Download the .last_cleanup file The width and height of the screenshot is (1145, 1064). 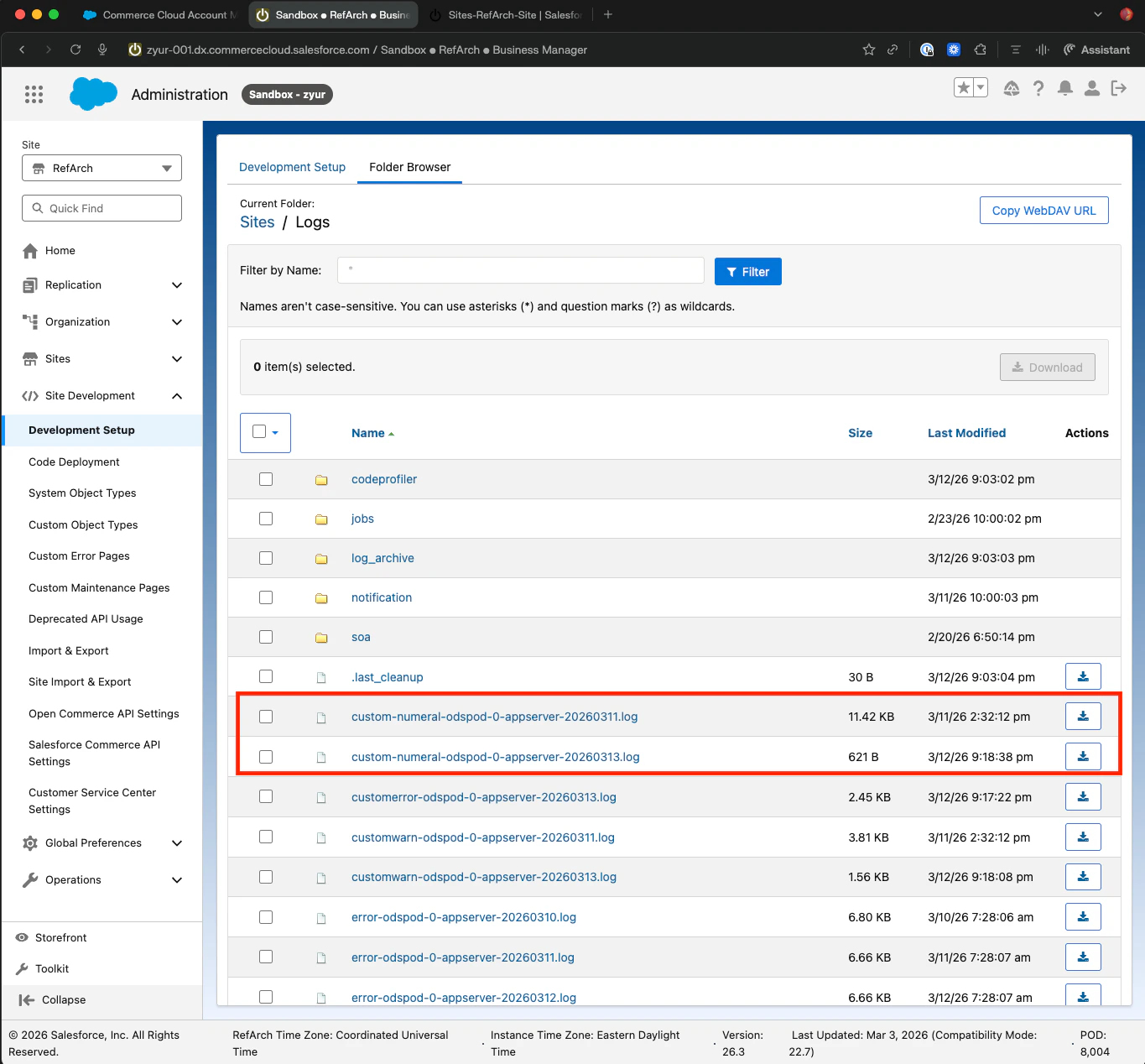pyautogui.click(x=1083, y=676)
